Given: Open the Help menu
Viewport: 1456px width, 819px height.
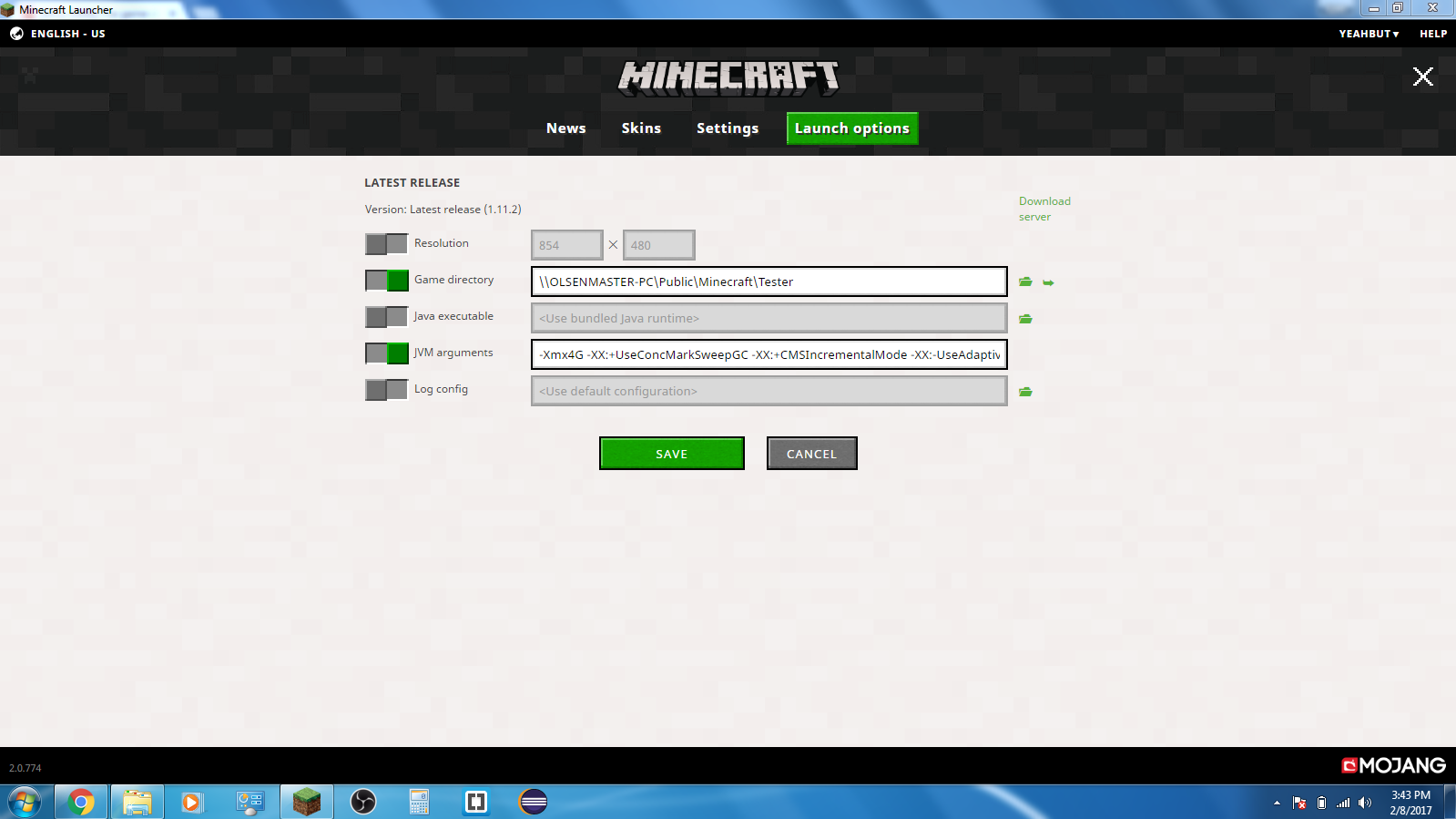Looking at the screenshot, I should 1433,34.
